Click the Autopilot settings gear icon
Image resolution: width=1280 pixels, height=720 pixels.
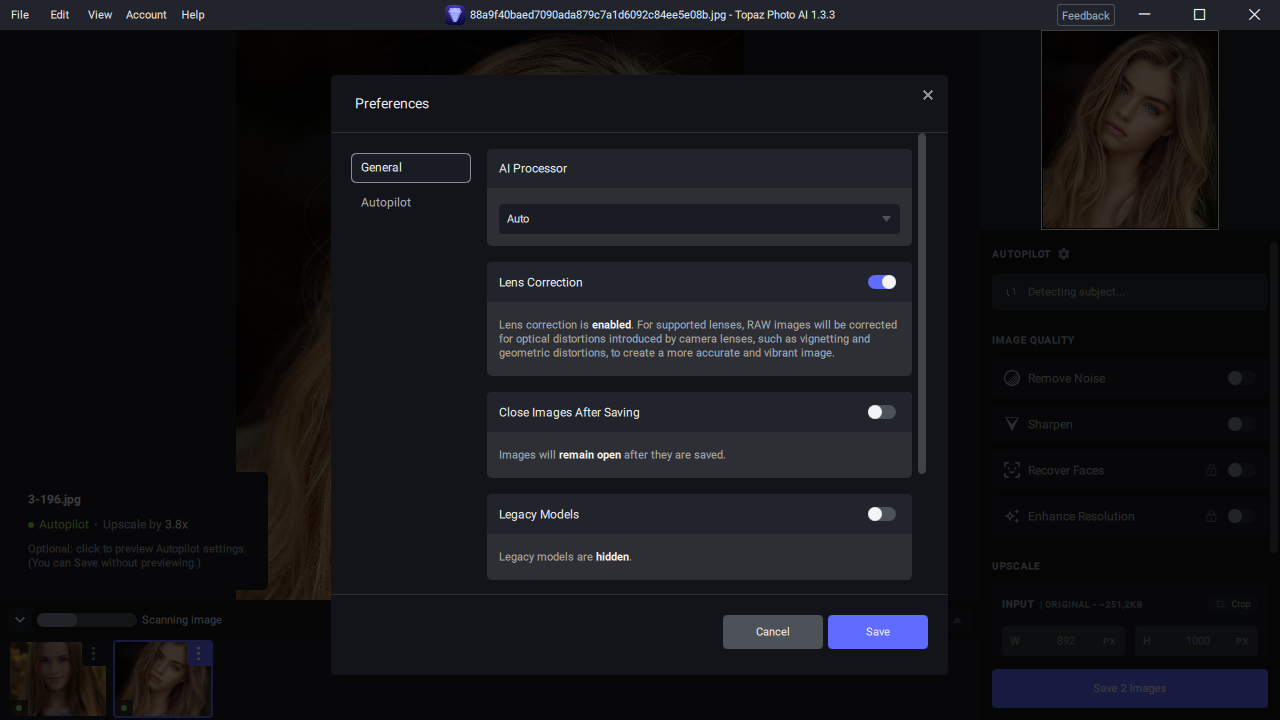[x=1063, y=254]
